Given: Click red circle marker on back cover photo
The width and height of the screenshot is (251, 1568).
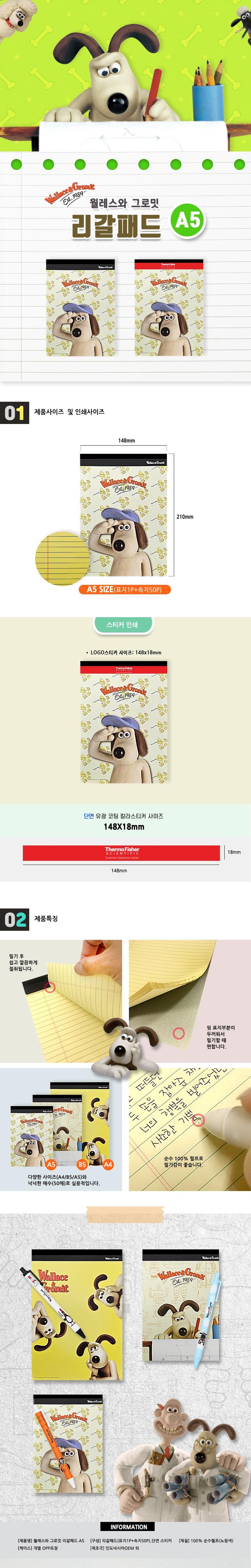Looking at the screenshot, I should point(179,1033).
